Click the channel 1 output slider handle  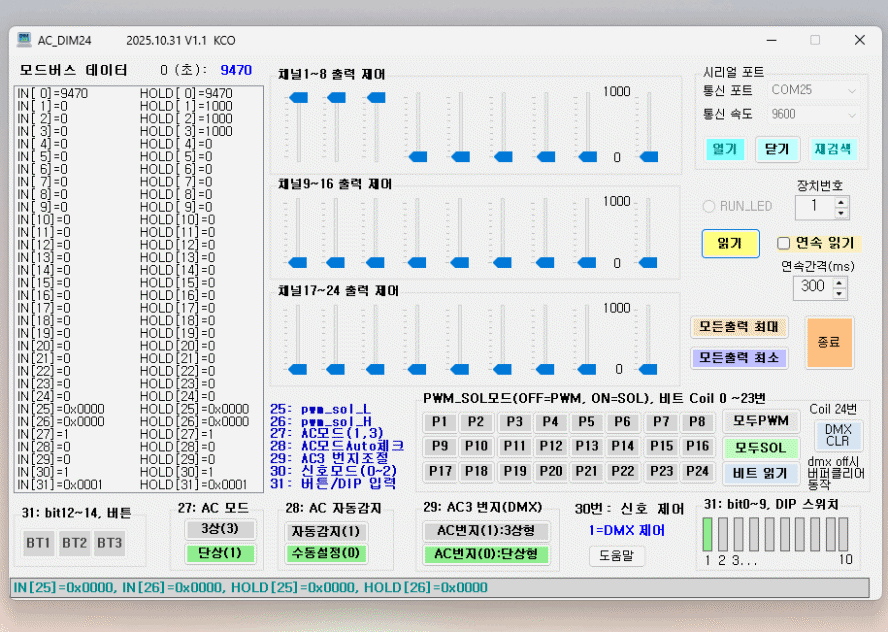[297, 97]
